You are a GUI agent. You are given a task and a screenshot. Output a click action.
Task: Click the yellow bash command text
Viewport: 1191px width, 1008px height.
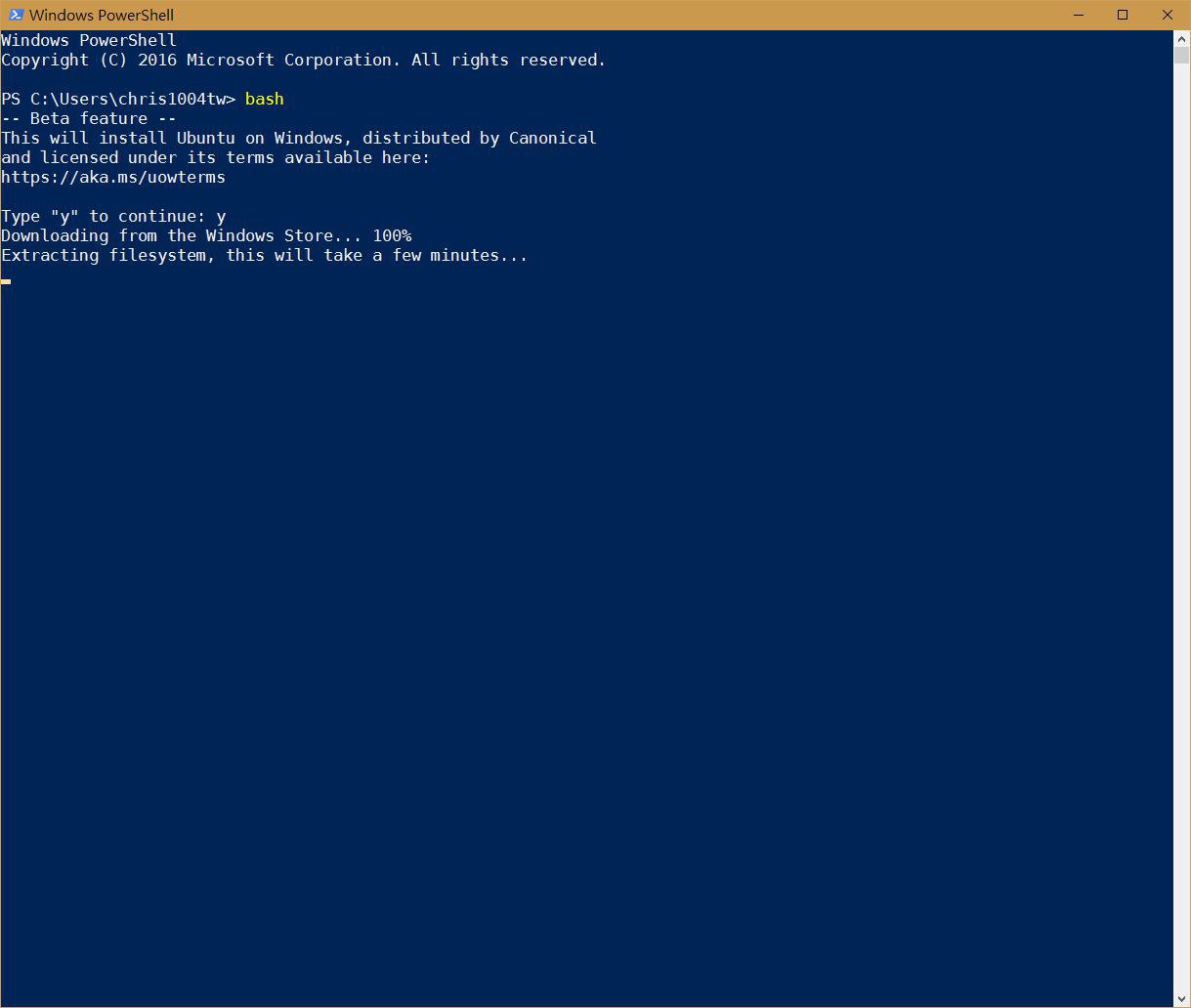(x=264, y=99)
